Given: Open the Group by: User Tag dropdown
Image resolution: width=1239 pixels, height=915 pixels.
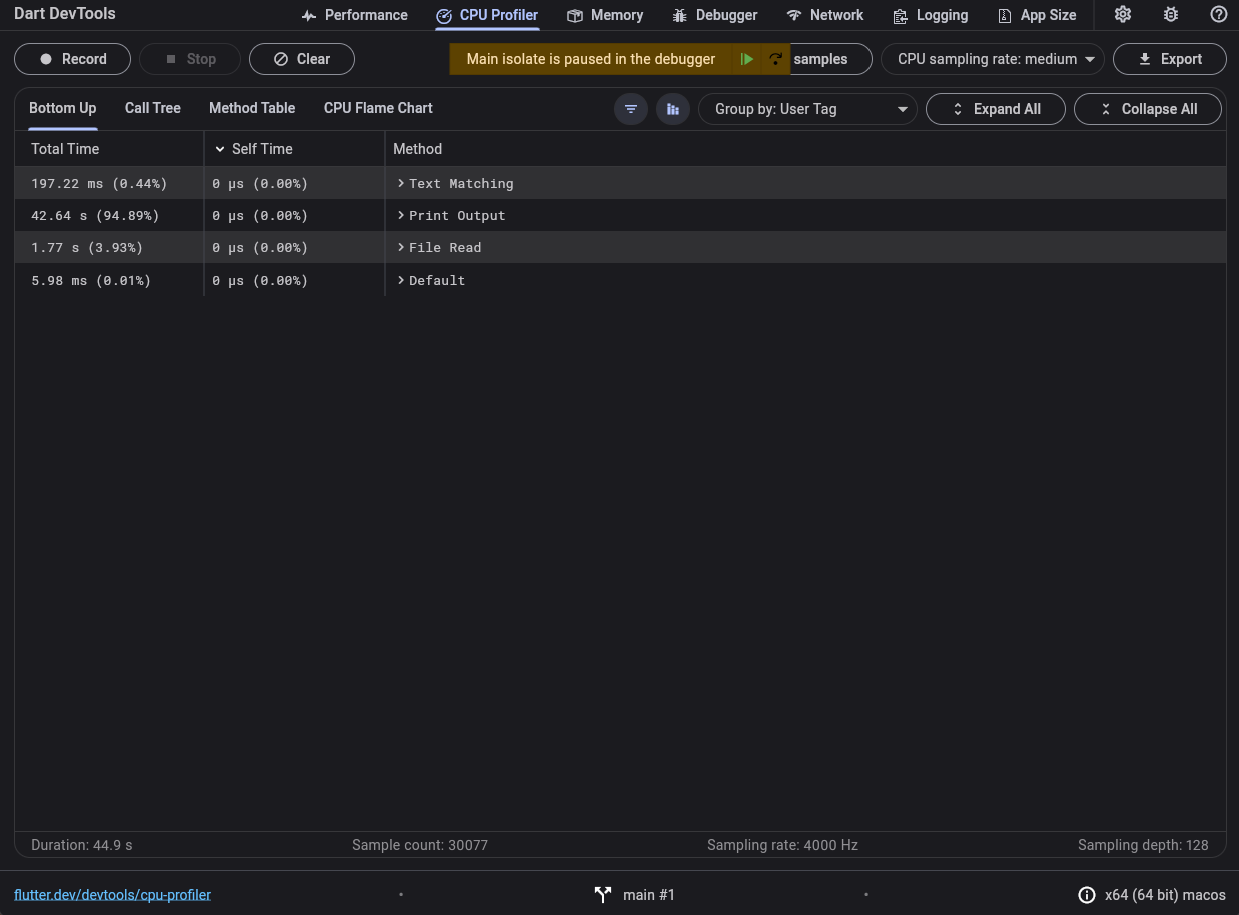Looking at the screenshot, I should 807,109.
